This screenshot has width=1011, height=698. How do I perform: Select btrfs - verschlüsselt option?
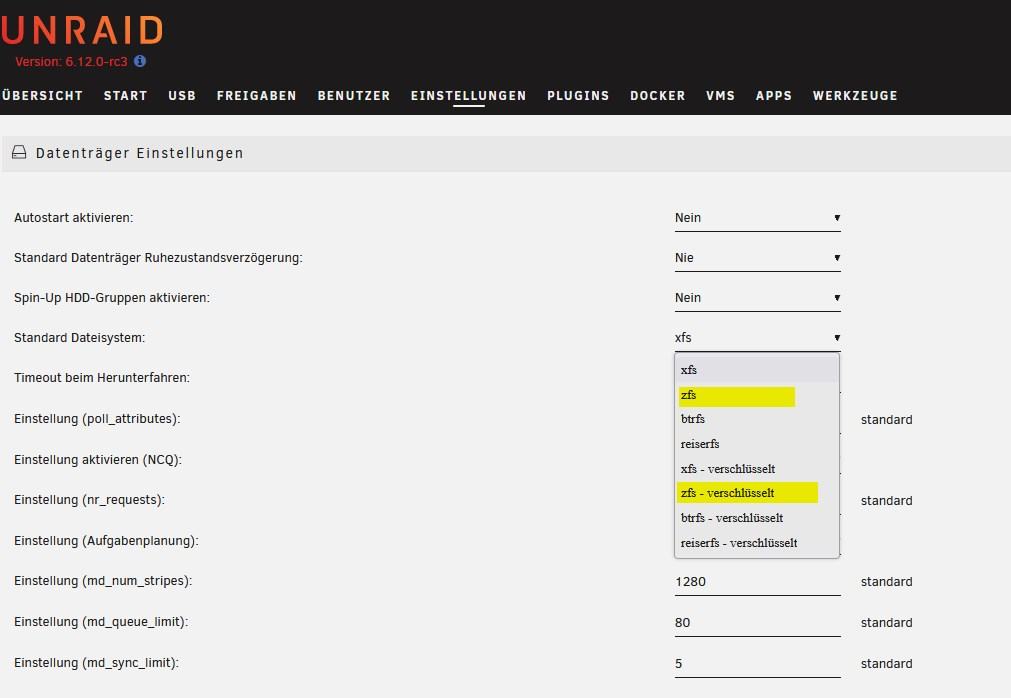coord(757,518)
